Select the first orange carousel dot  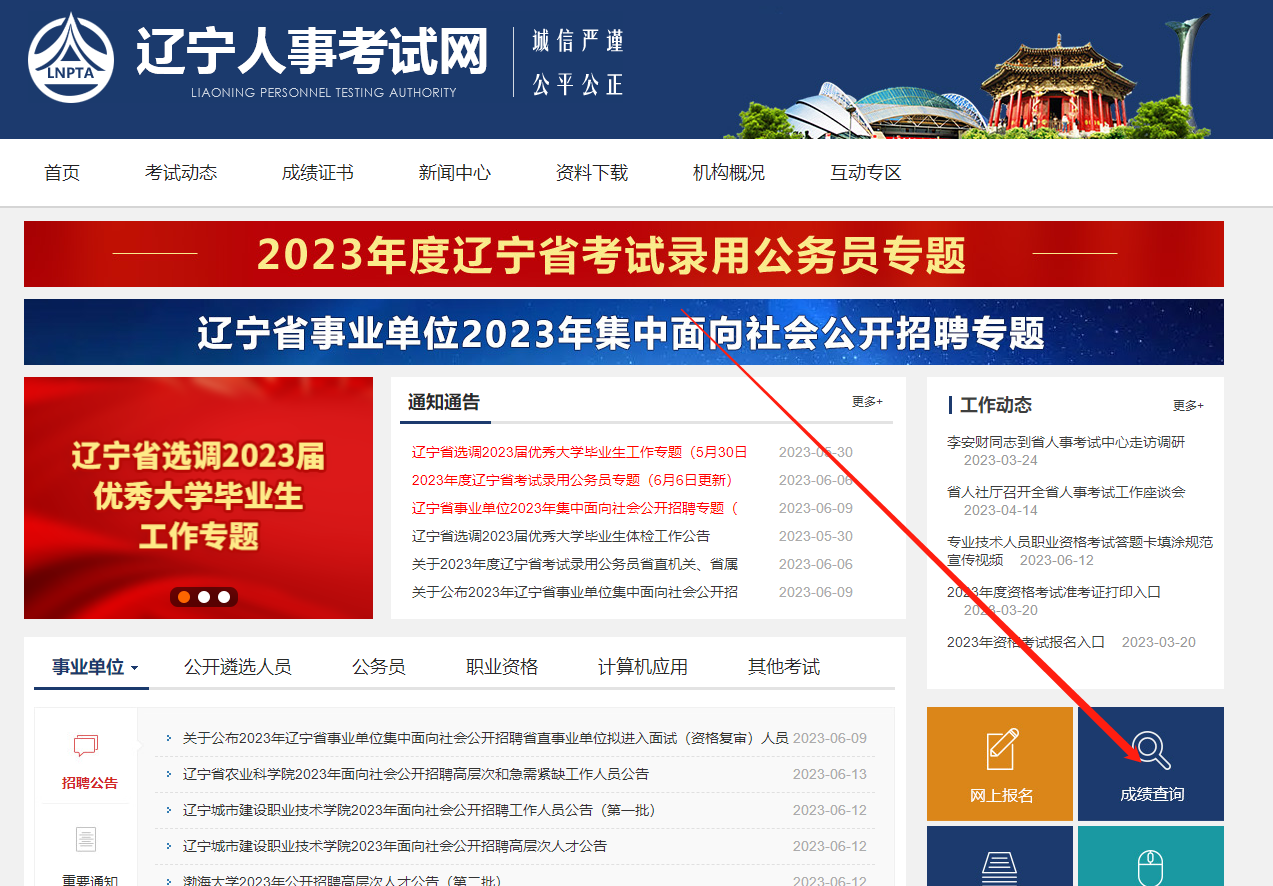pos(184,597)
